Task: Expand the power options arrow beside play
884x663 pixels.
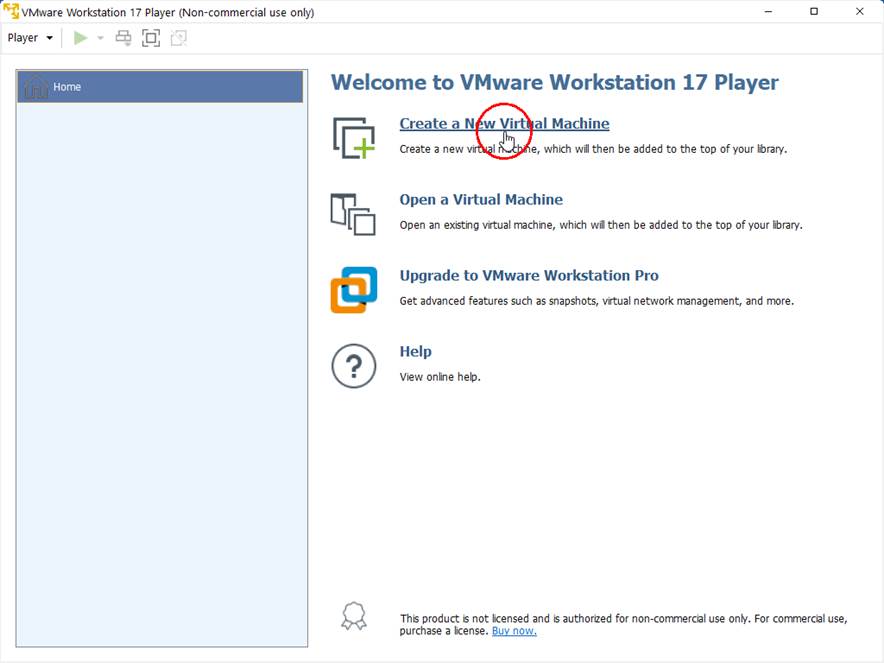Action: click(100, 38)
